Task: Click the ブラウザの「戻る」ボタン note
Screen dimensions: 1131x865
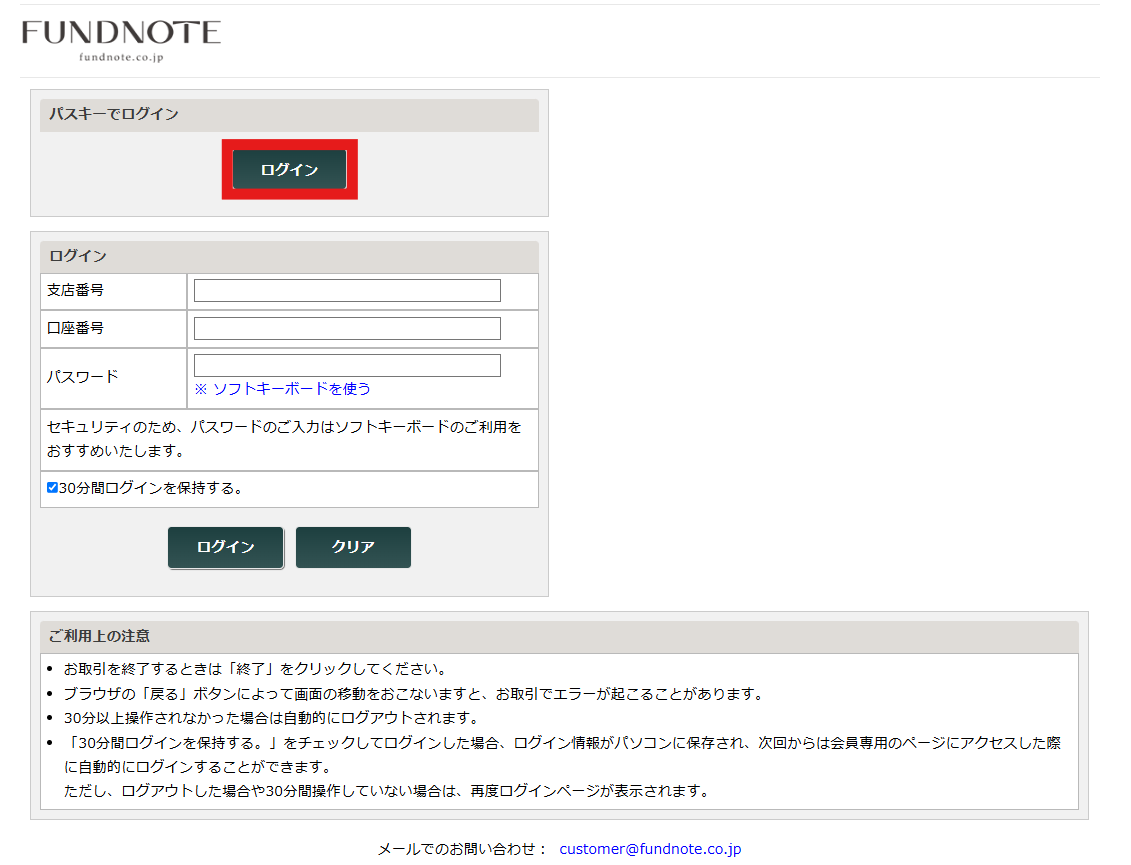Action: coord(415,694)
